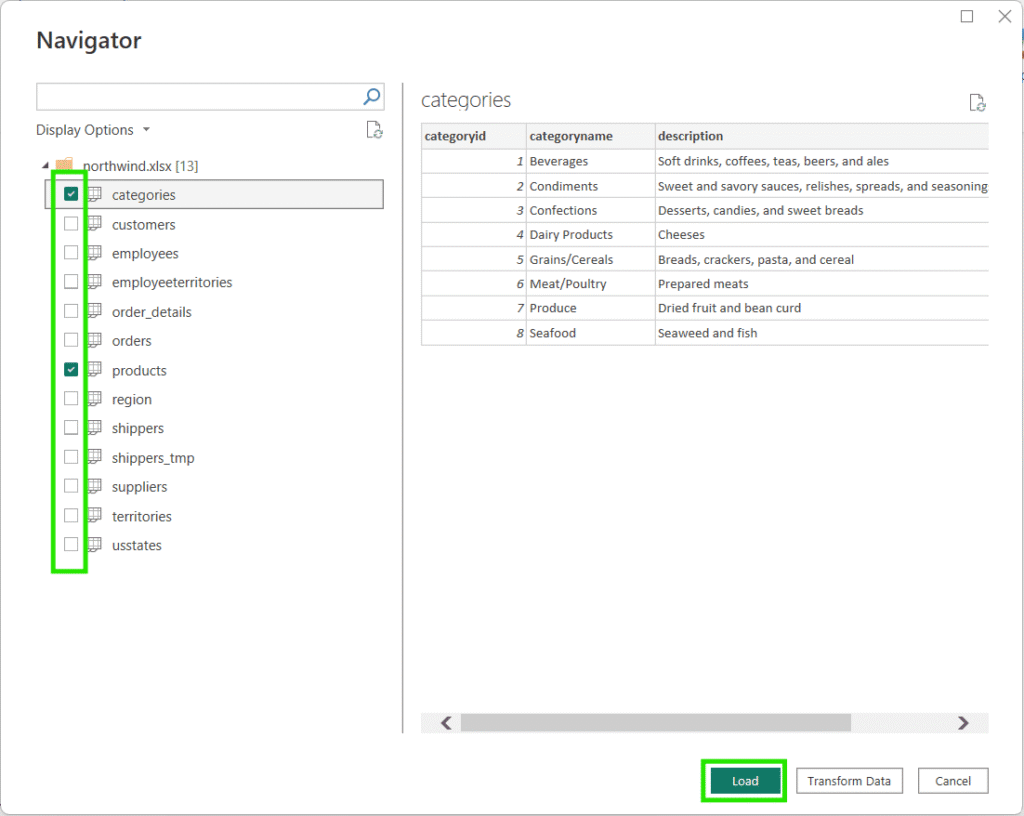
Task: Check the orders checkbox
Action: point(70,340)
